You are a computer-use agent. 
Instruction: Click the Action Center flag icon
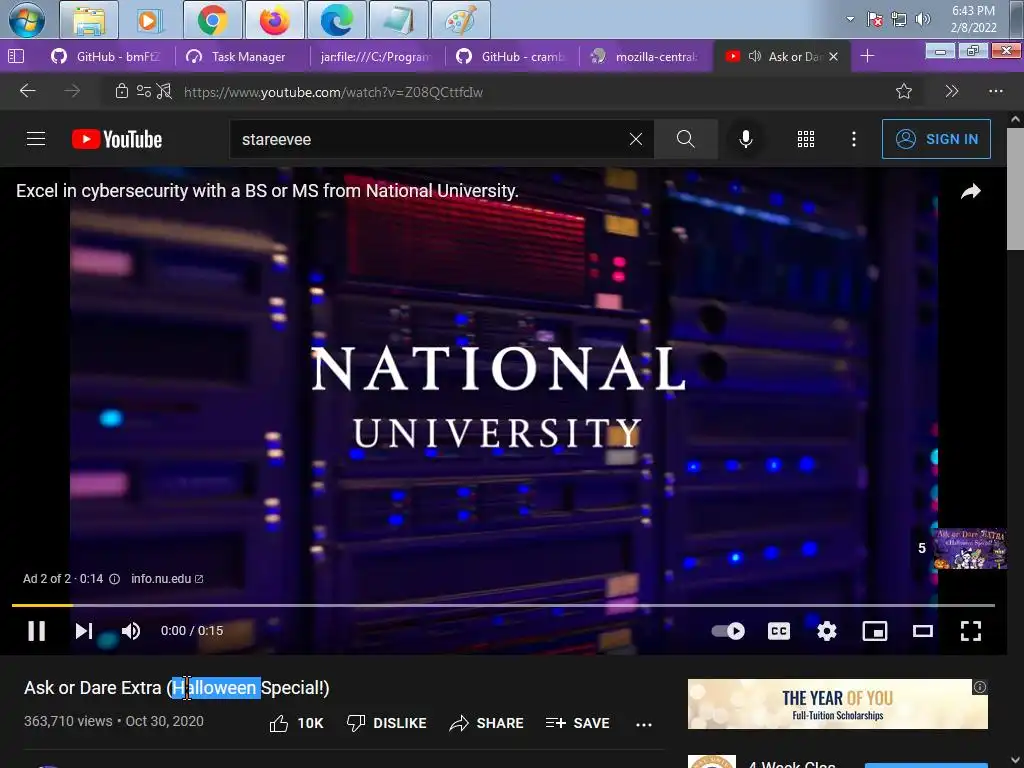tap(874, 19)
